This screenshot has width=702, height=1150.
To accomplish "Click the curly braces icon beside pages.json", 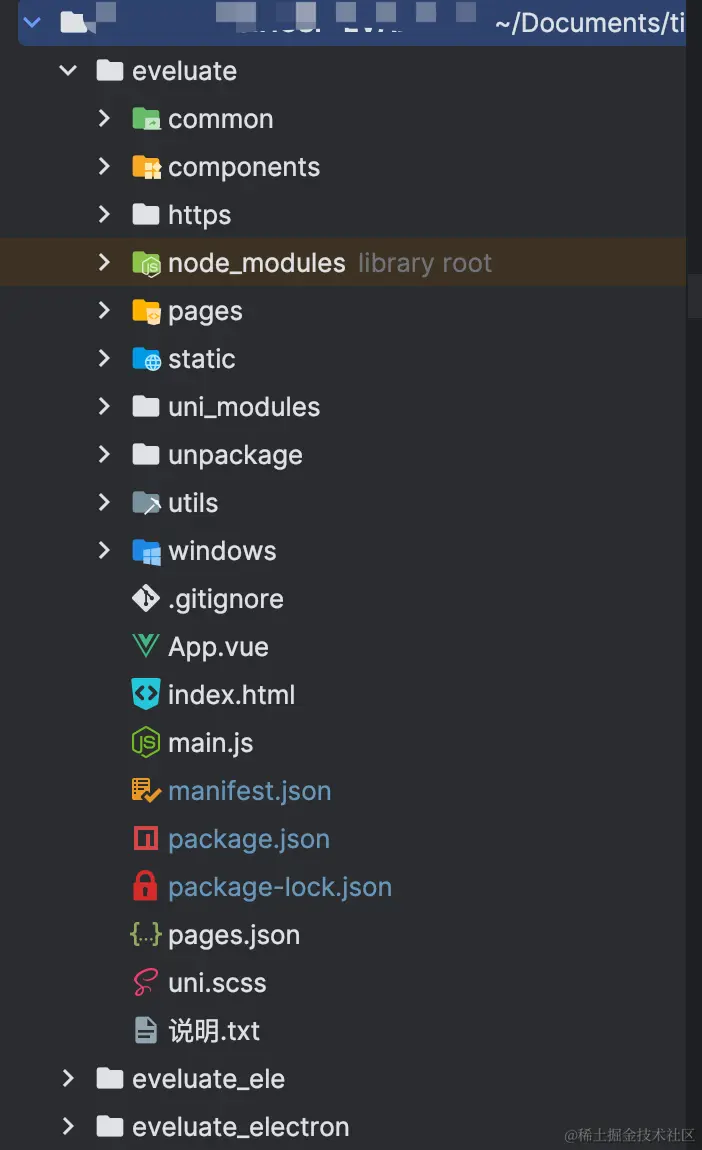I will pos(146,934).
